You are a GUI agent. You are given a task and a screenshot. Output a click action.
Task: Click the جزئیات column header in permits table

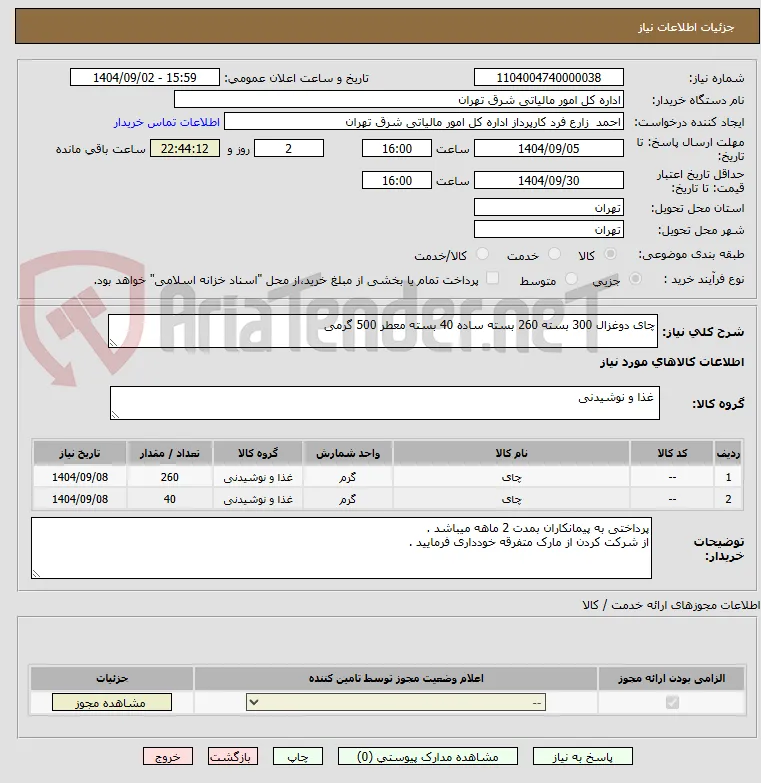coord(112,678)
